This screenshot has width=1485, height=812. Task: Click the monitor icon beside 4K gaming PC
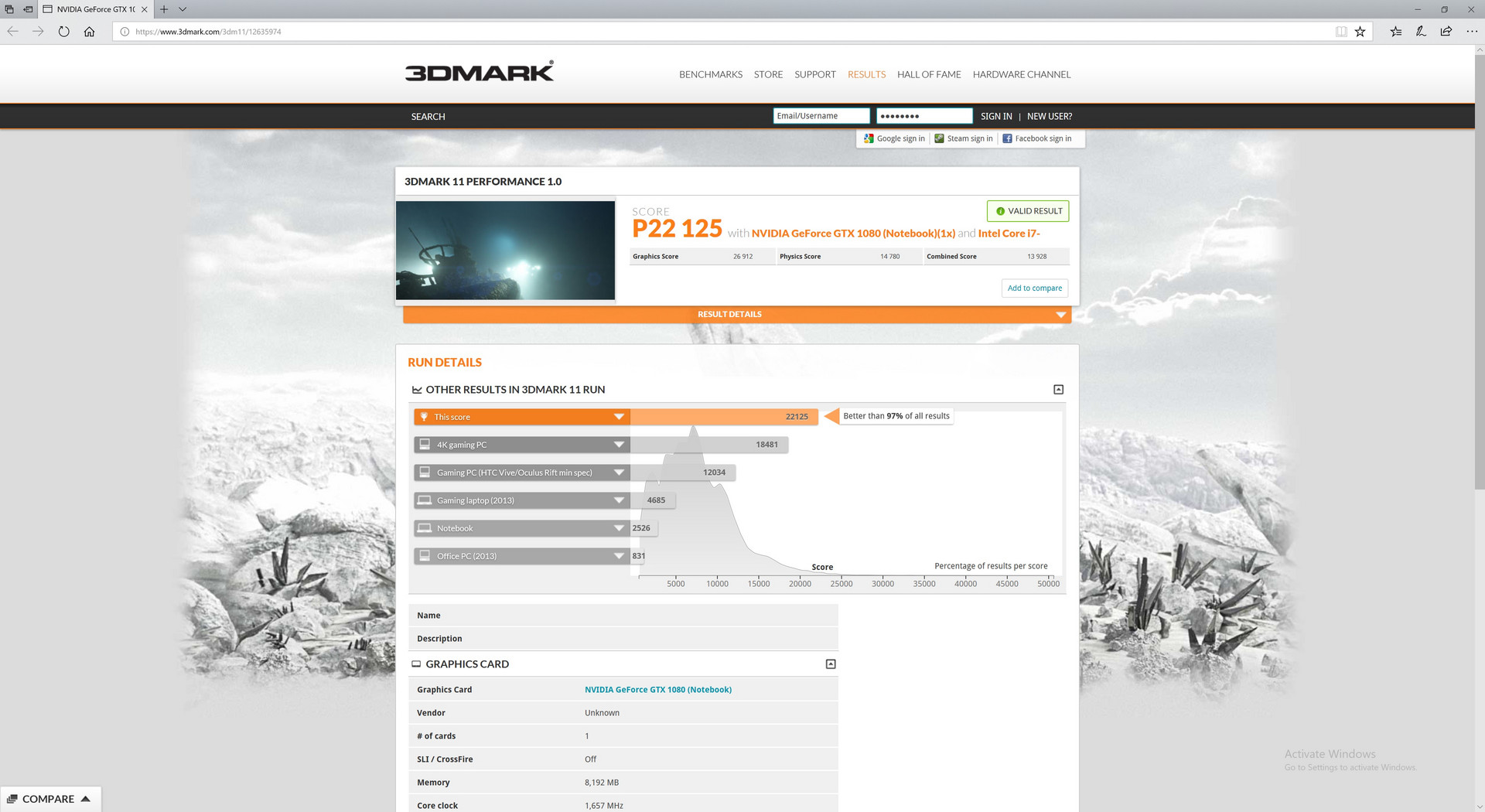(x=425, y=445)
